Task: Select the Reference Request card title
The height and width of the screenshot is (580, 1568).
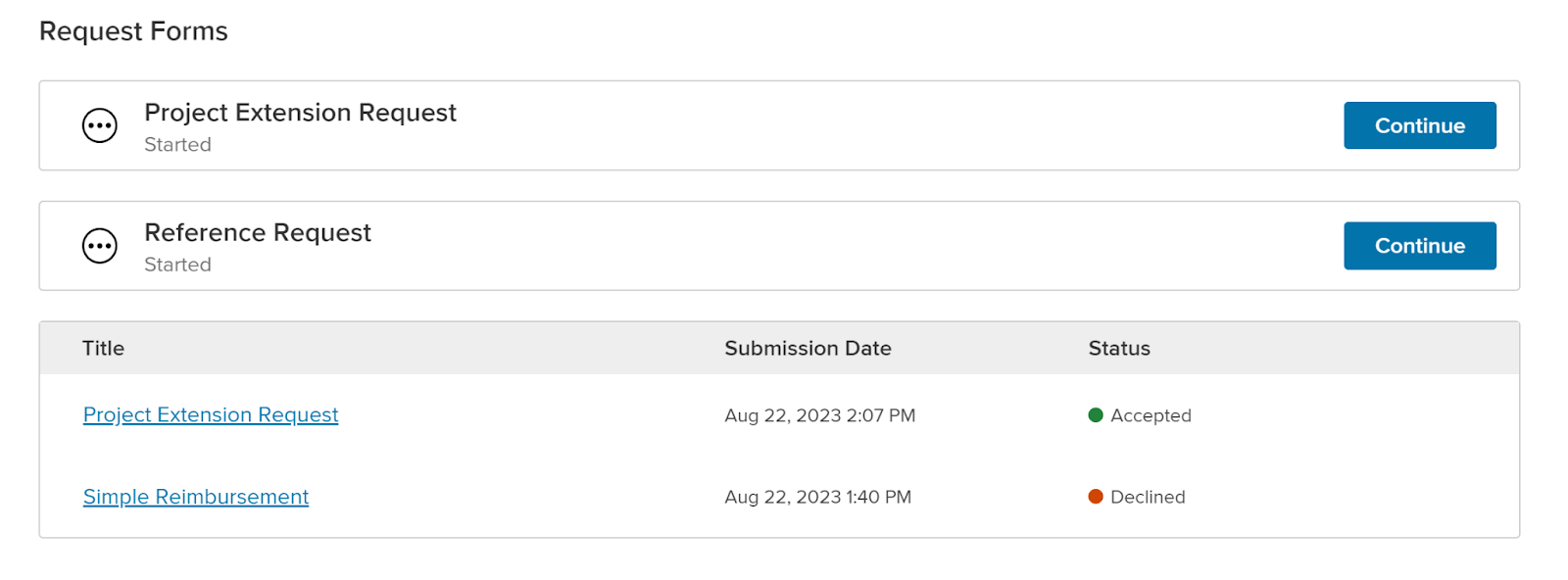Action: (258, 233)
